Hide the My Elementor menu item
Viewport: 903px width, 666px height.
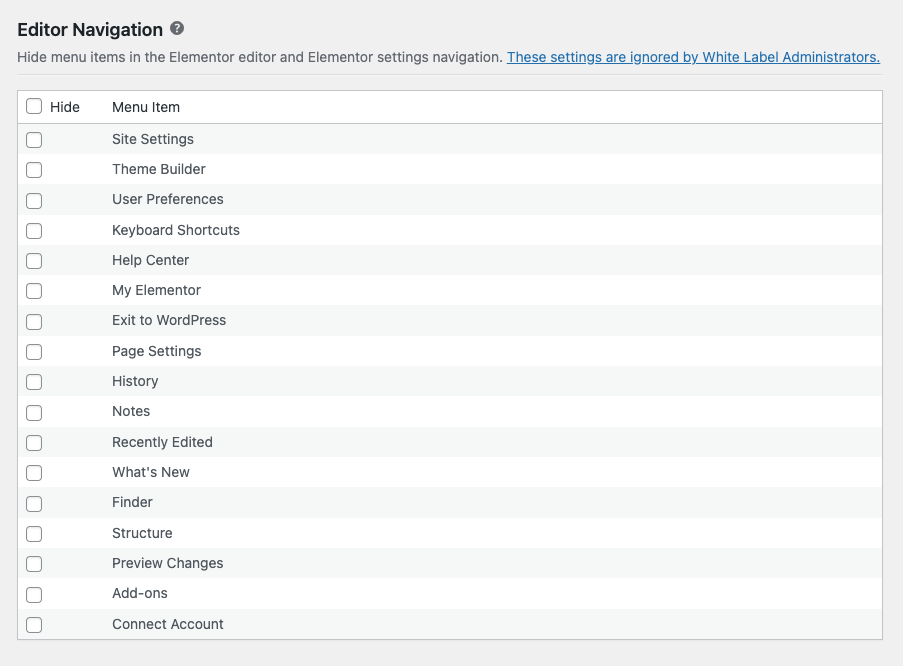(33, 291)
